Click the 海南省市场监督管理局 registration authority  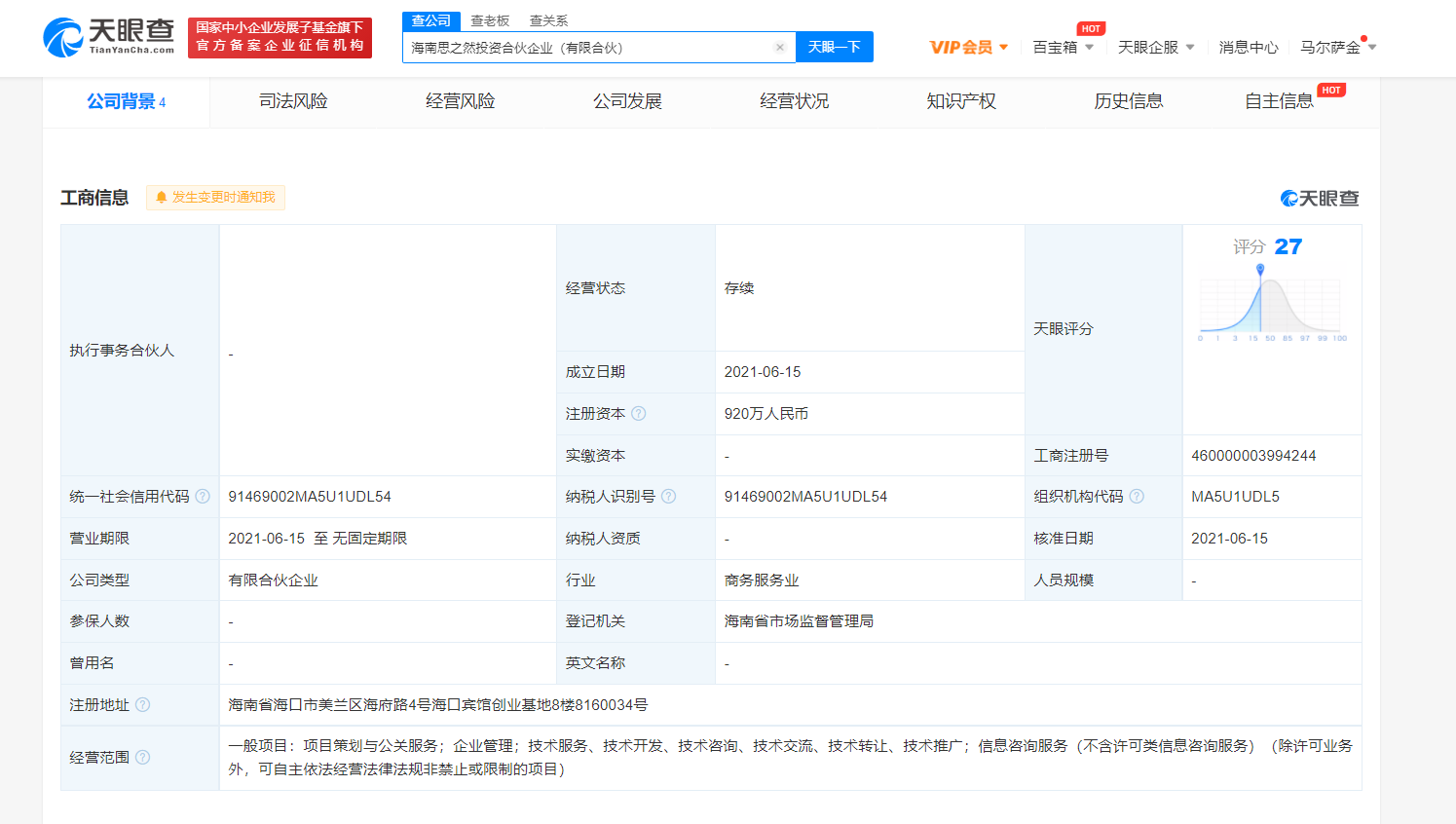point(799,621)
